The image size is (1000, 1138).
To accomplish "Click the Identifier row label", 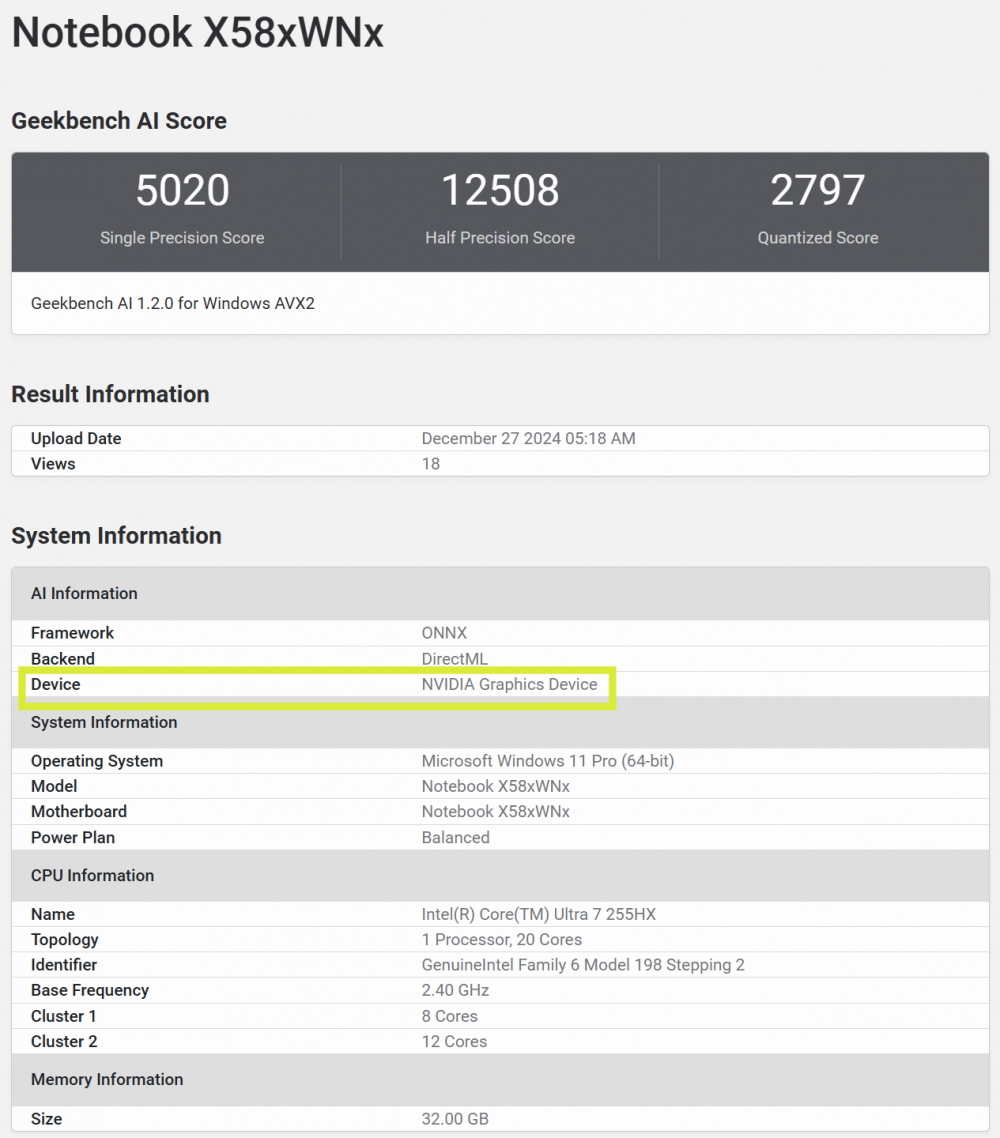I will (x=64, y=965).
